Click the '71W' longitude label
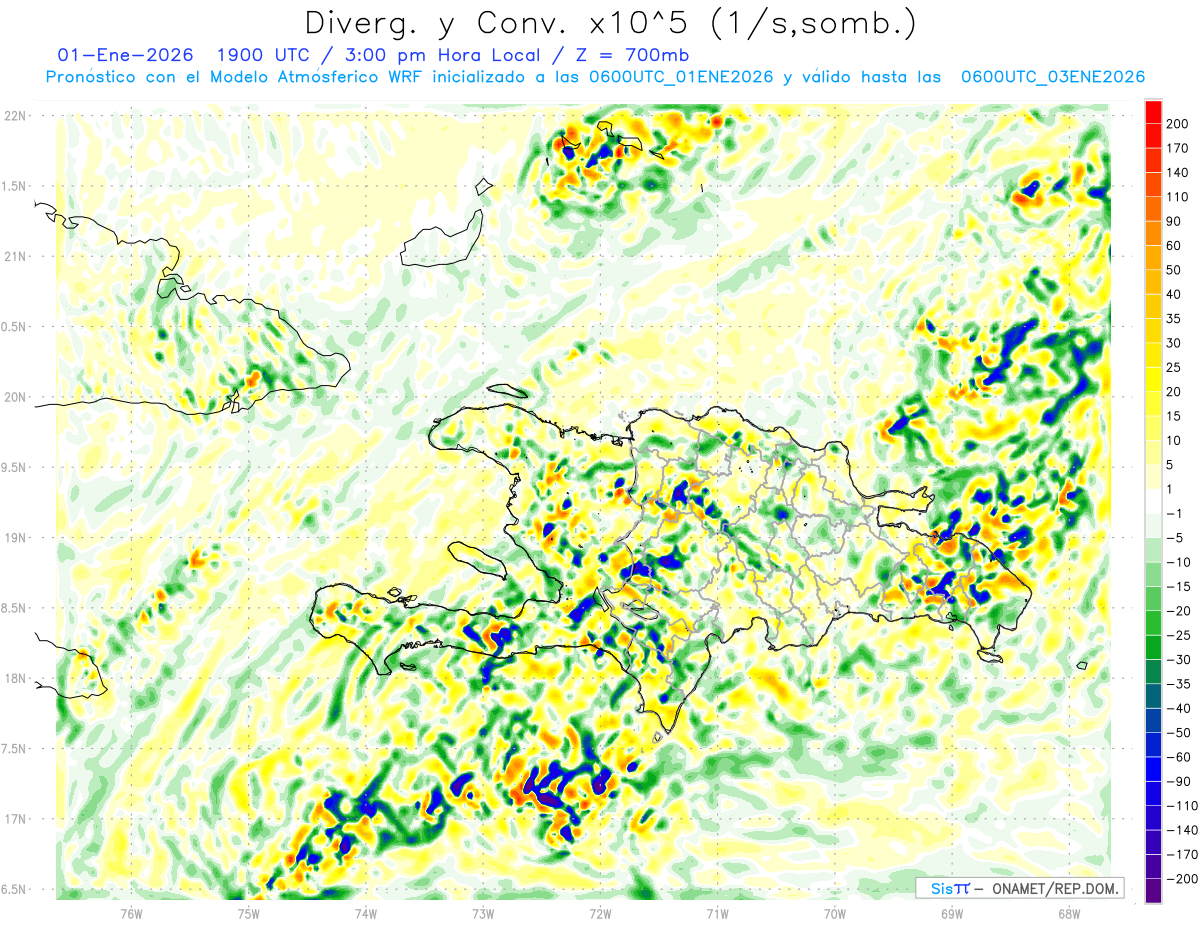1200x927 pixels. 717,913
